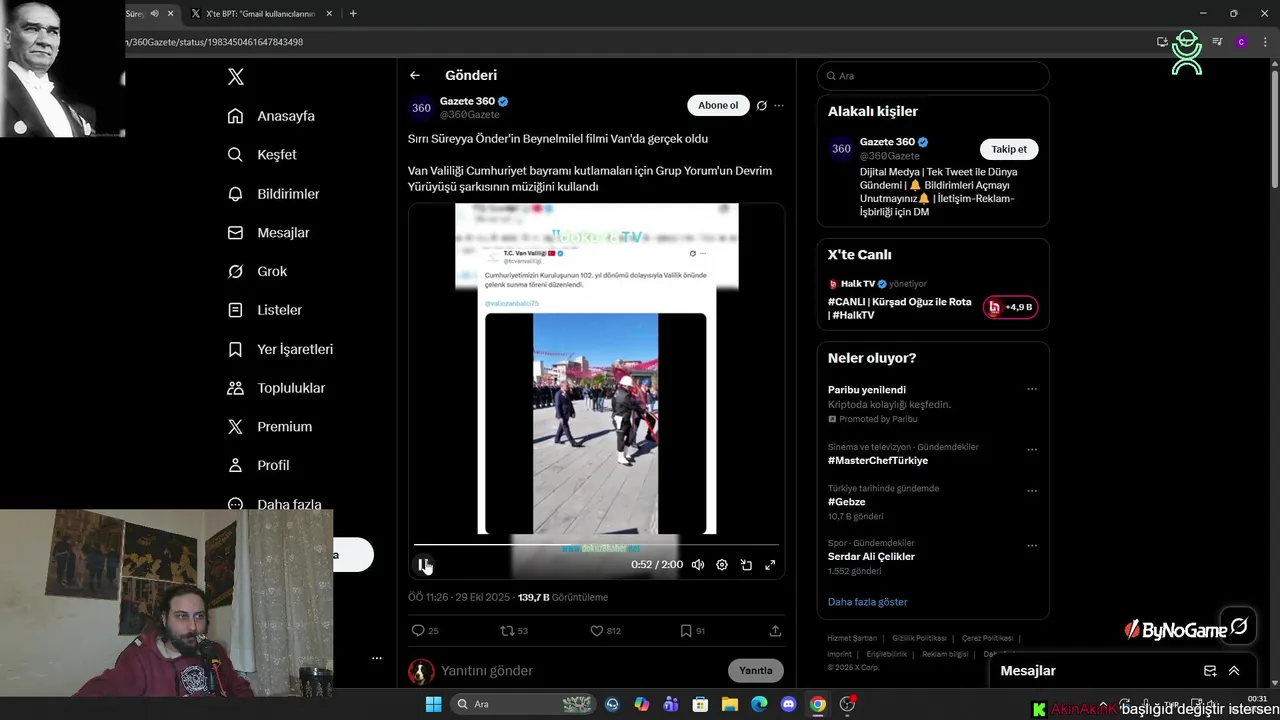The image size is (1280, 720).
Task: Open Mesajlar in the left sidebar
Action: 268,233
